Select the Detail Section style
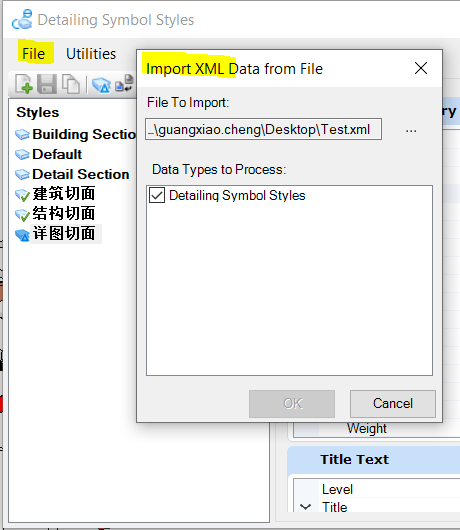This screenshot has width=460, height=530. (81, 174)
